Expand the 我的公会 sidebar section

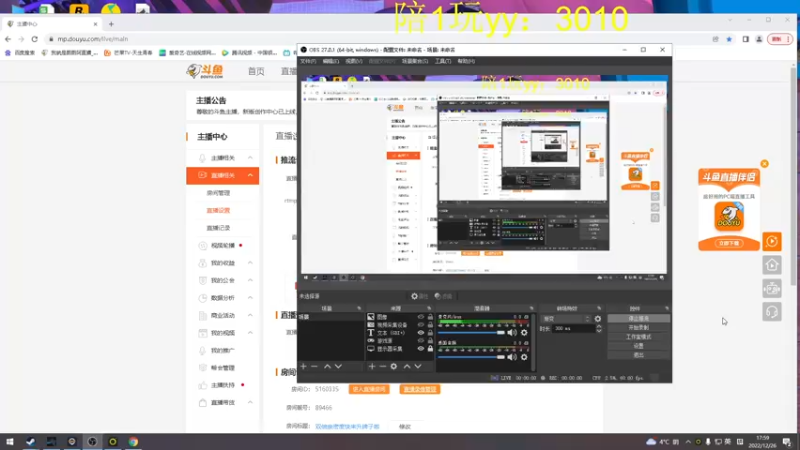[x=250, y=280]
